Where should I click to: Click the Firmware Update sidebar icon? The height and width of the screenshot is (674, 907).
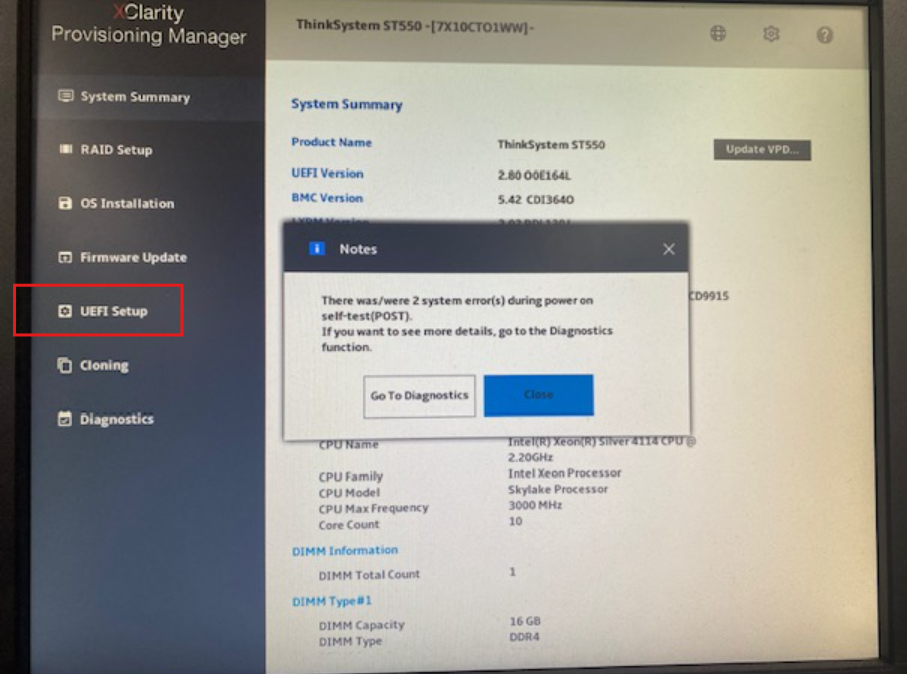(65, 257)
